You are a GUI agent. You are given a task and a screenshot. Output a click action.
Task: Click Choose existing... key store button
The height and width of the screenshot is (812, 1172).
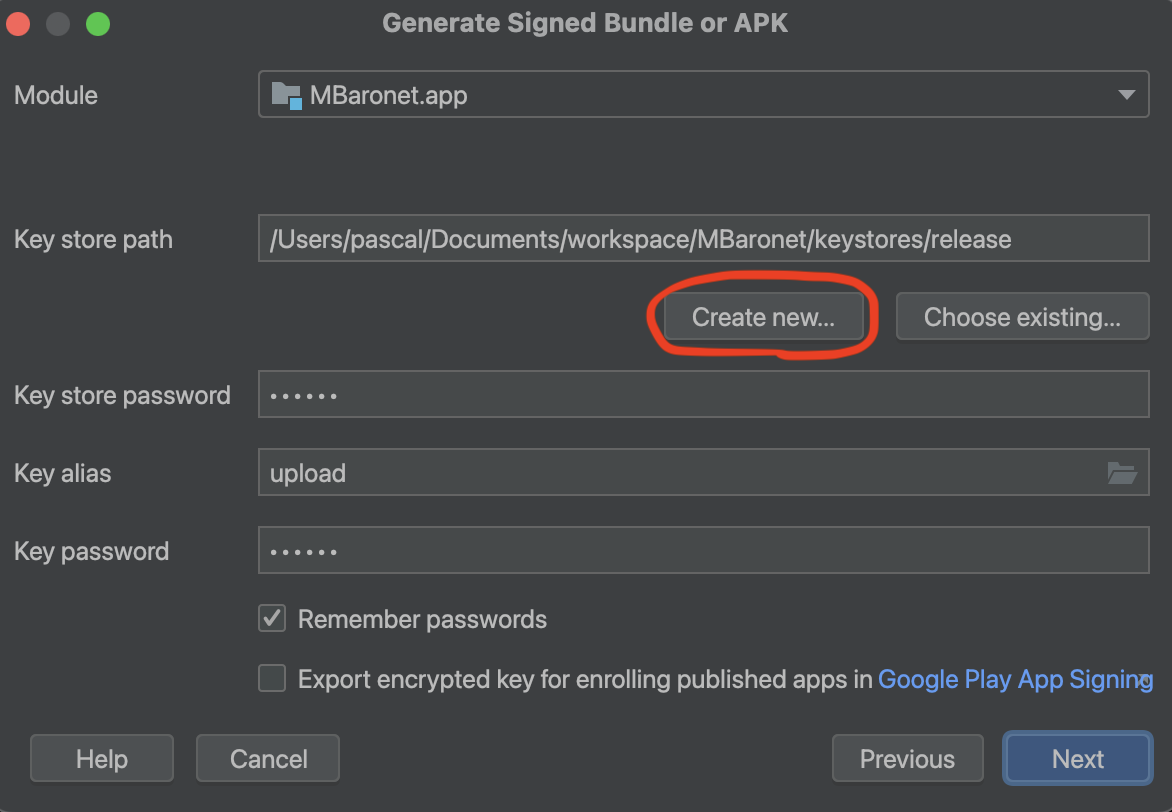click(x=1022, y=318)
